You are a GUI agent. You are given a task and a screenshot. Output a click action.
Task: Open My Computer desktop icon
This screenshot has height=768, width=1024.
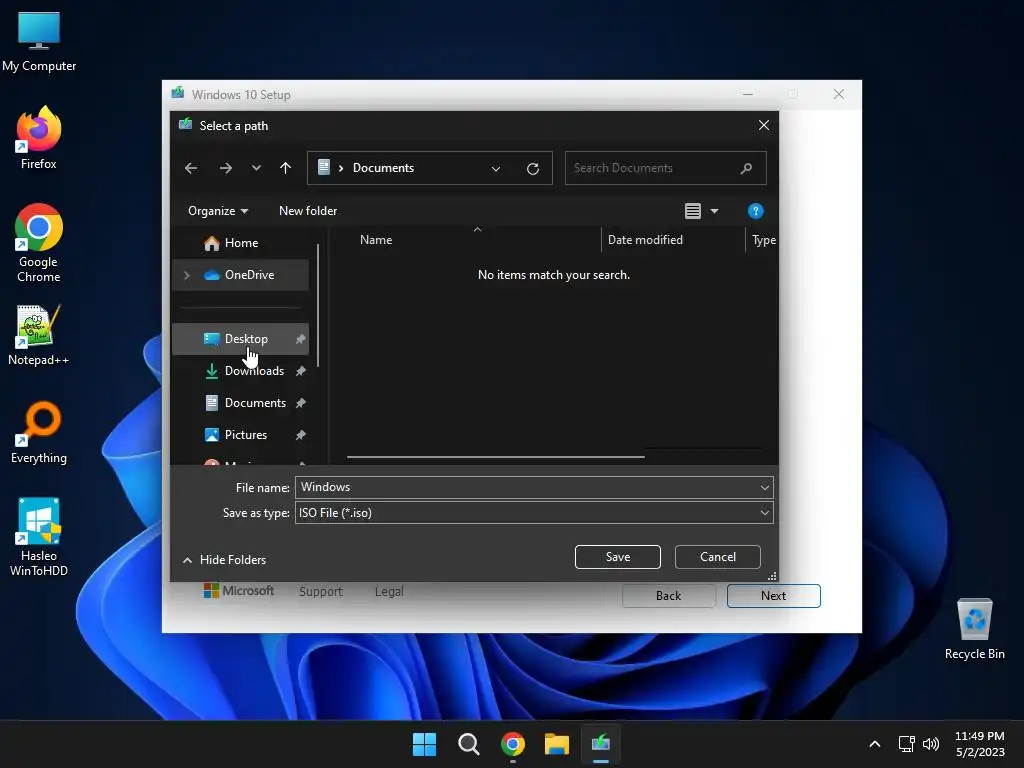click(39, 42)
